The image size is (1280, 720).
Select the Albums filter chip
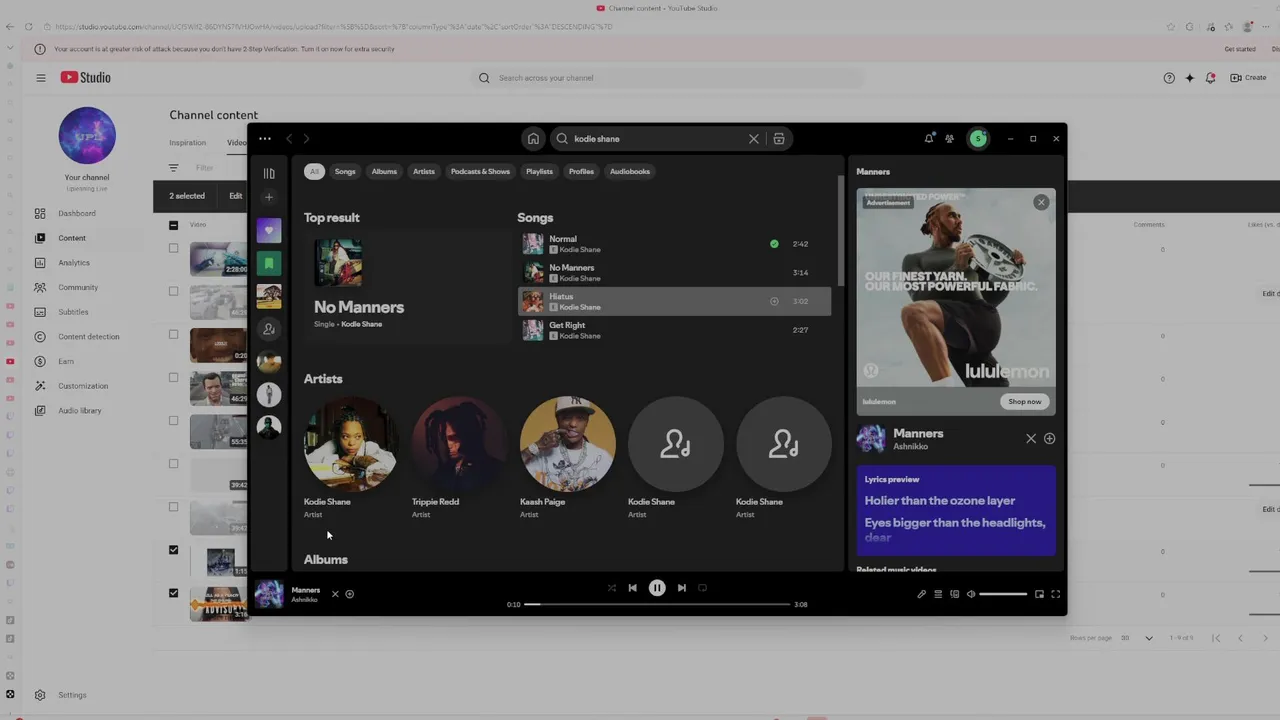(x=384, y=171)
